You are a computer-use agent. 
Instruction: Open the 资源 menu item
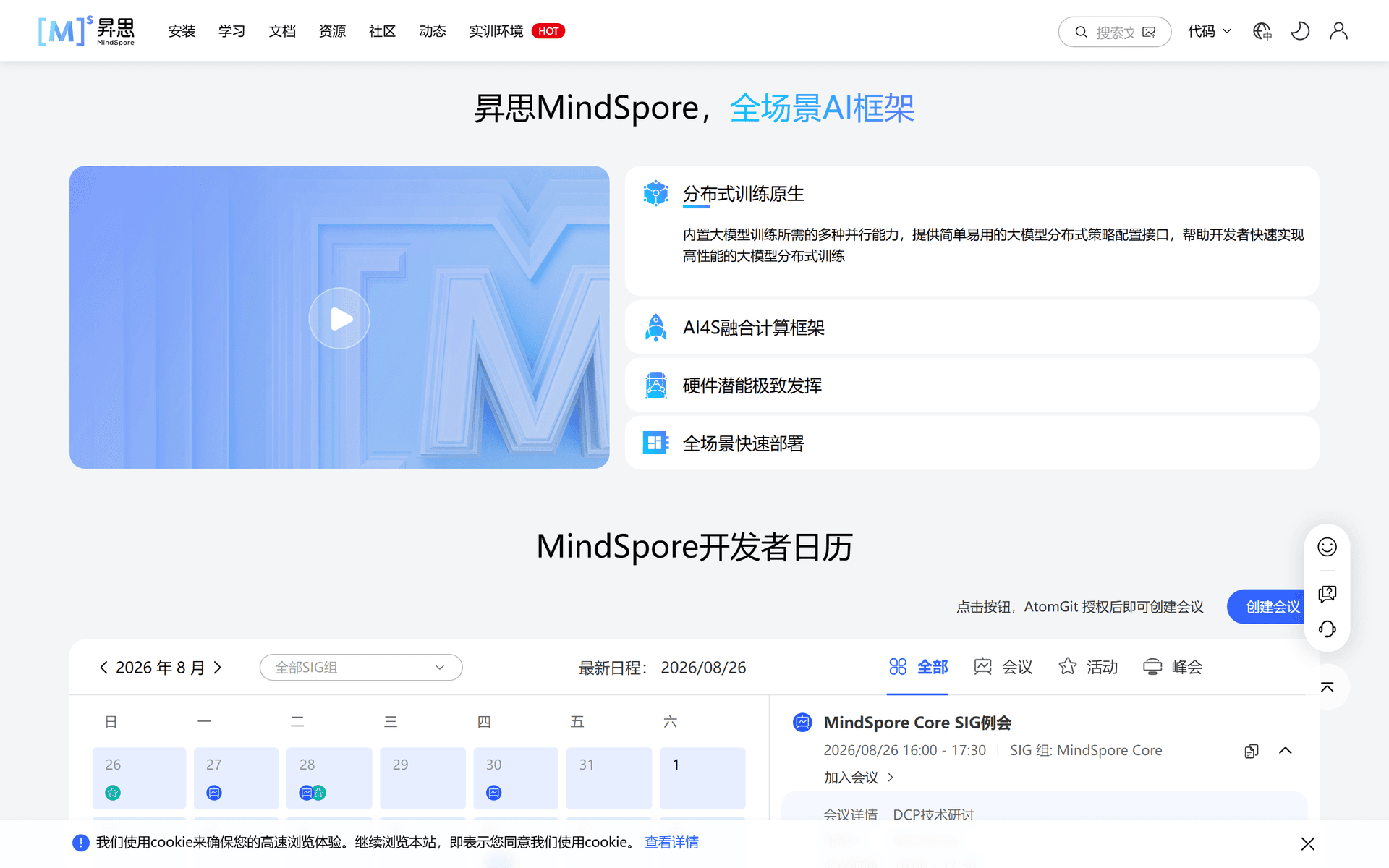pyautogui.click(x=332, y=31)
